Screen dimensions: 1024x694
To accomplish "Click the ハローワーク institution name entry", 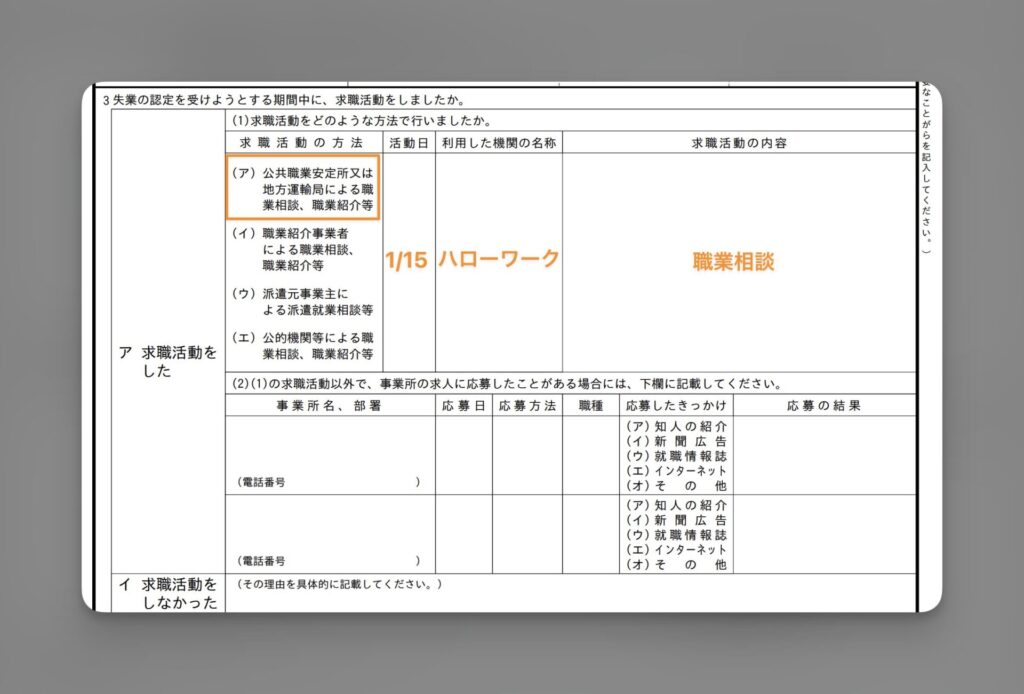I will 499,258.
